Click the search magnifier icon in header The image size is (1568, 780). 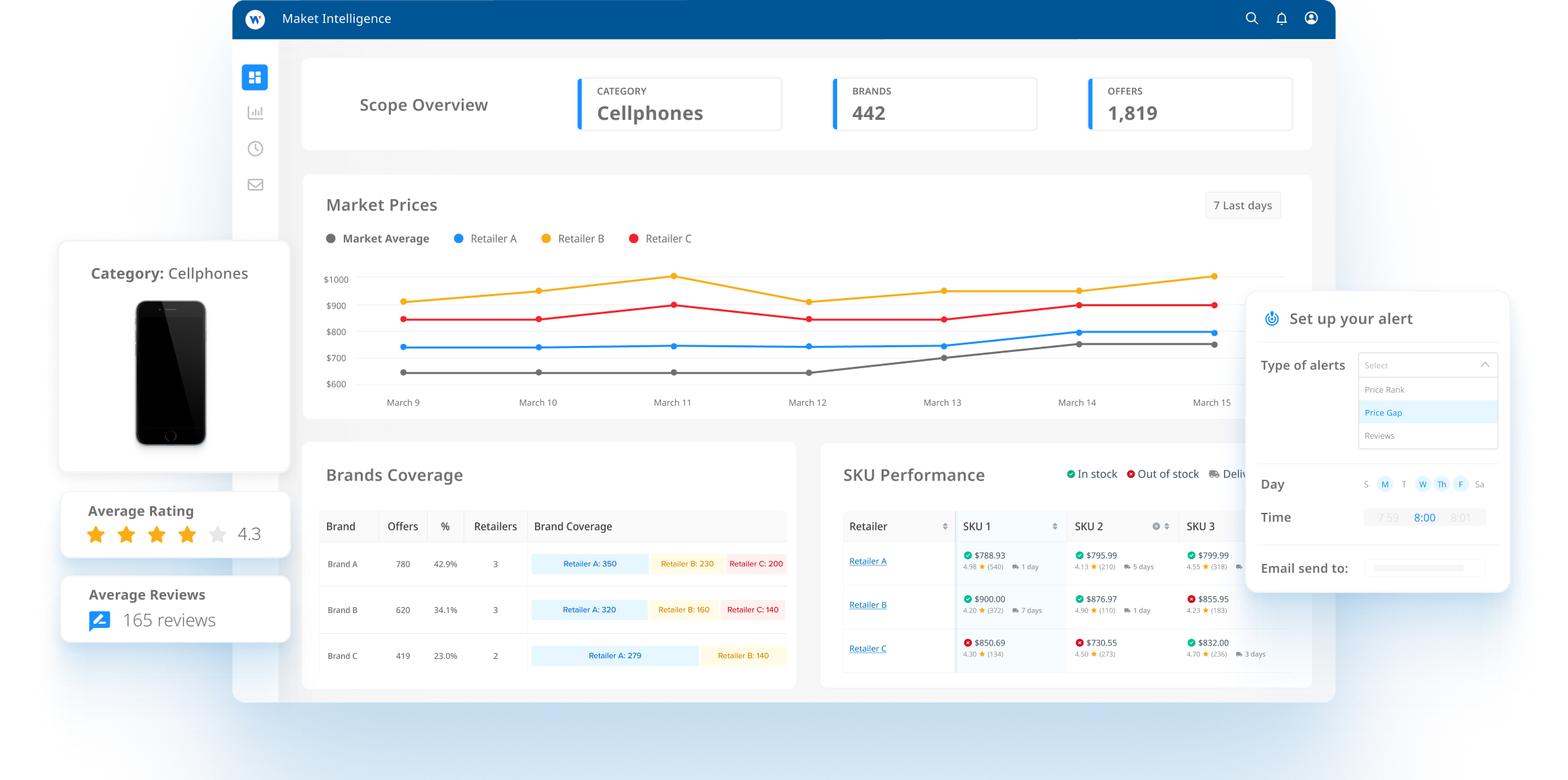tap(1251, 19)
